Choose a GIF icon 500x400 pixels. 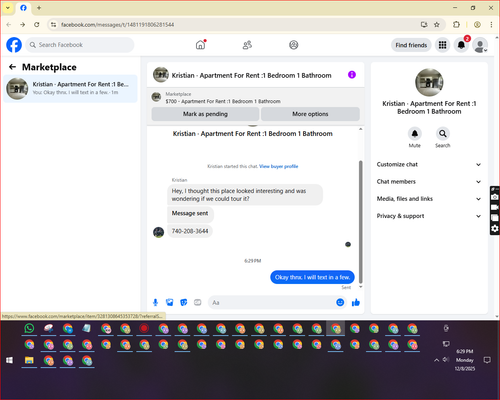coord(198,302)
